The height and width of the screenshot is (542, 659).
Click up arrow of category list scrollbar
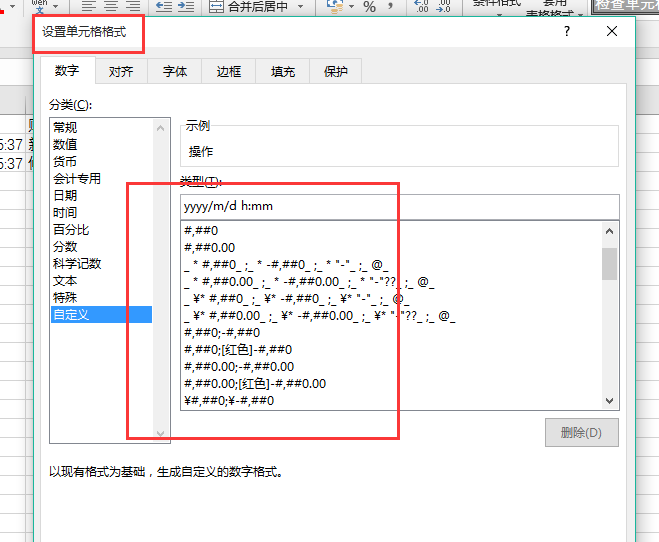point(160,128)
